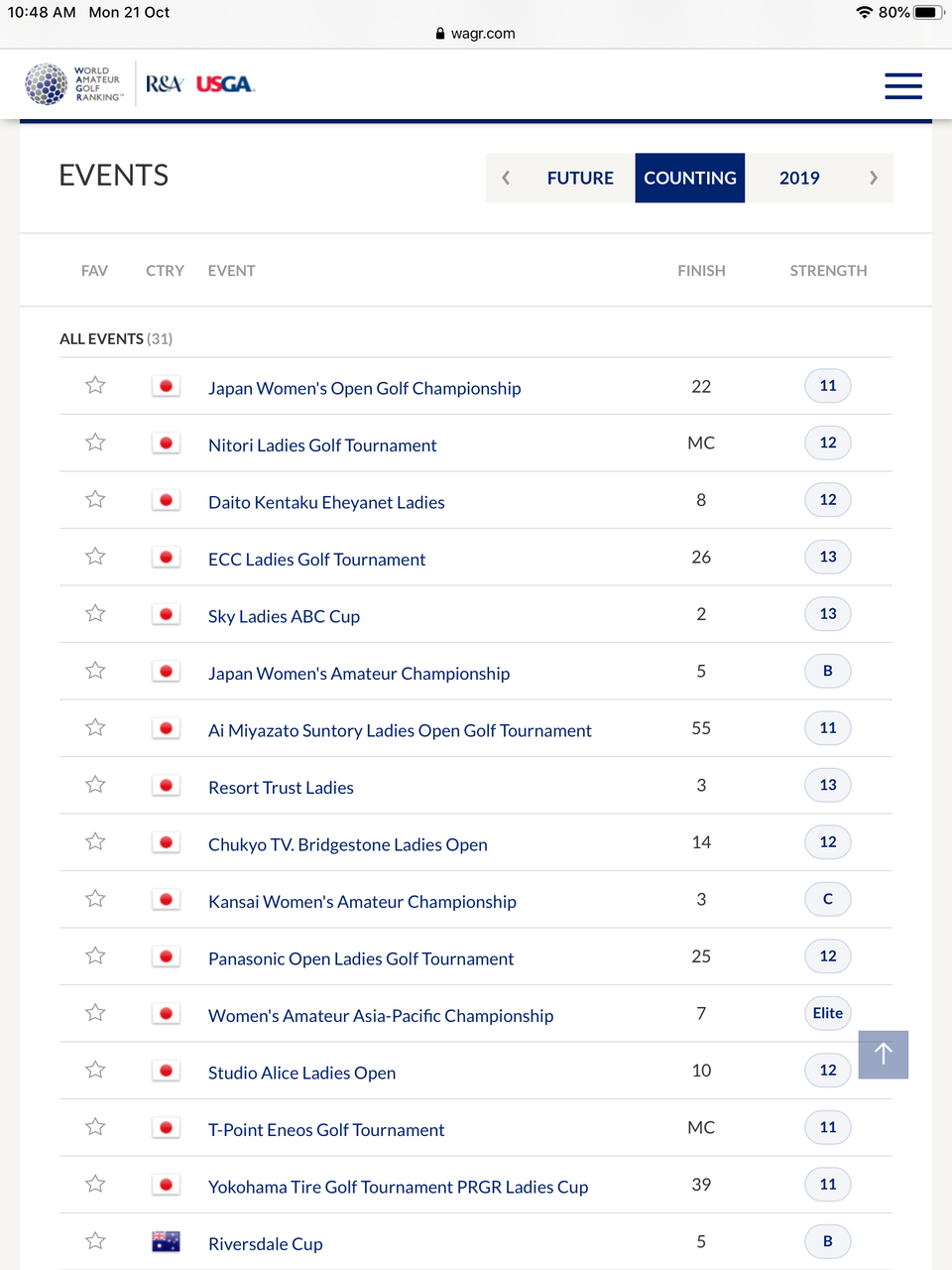The image size is (952, 1270).
Task: Favorite the Japan Women's Open Golf Championship
Action: point(95,385)
